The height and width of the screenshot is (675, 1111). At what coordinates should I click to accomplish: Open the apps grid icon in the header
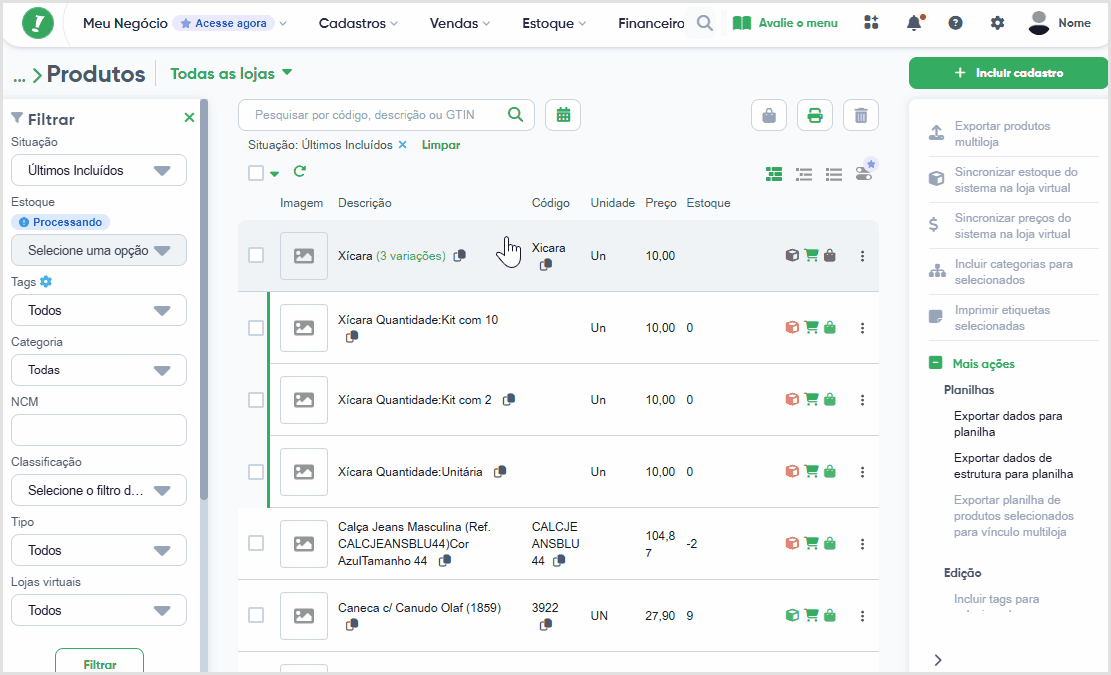point(872,23)
